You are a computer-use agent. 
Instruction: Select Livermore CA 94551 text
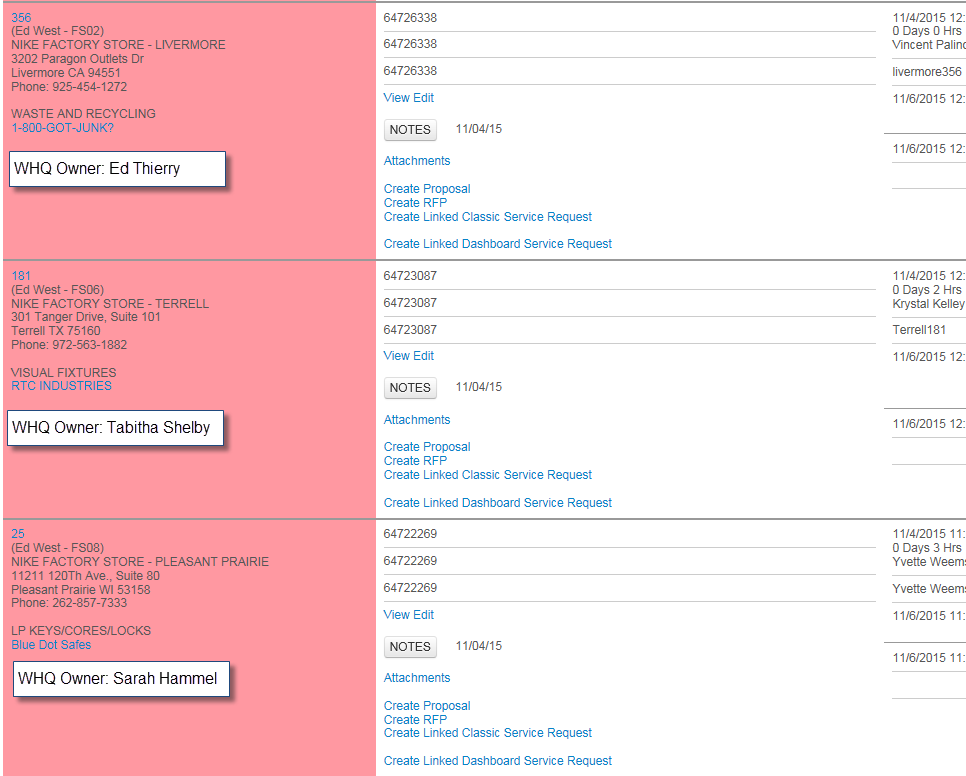[x=66, y=73]
